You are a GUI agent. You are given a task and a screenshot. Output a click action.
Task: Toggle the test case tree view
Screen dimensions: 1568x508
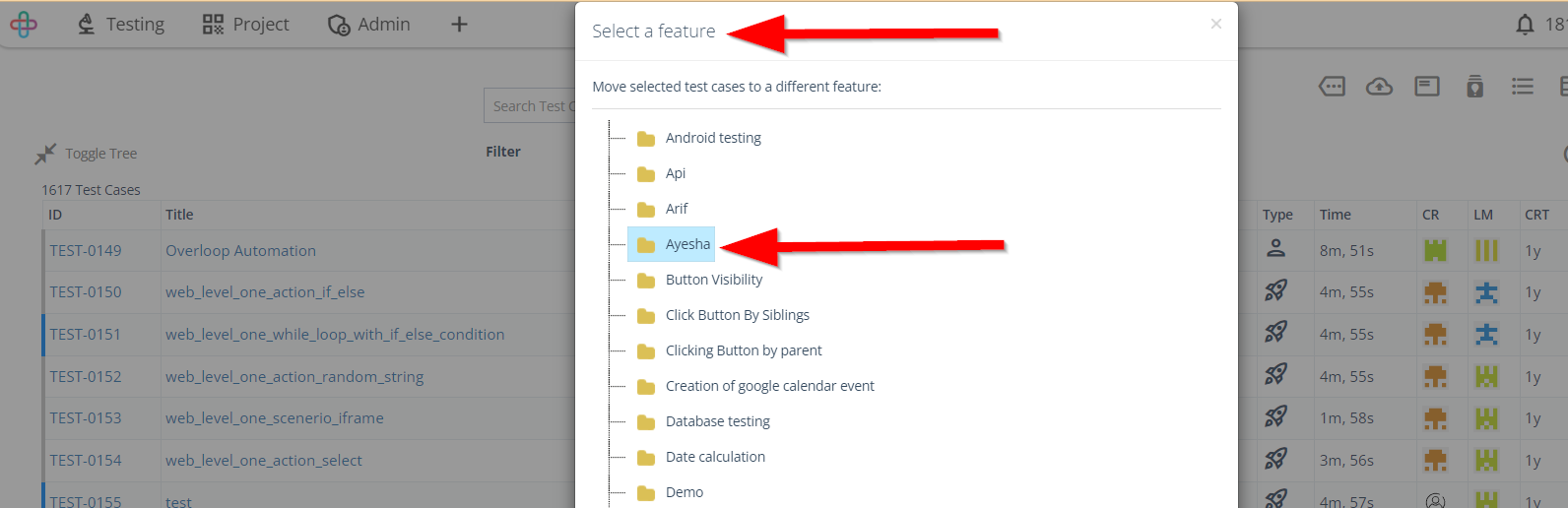click(x=87, y=154)
